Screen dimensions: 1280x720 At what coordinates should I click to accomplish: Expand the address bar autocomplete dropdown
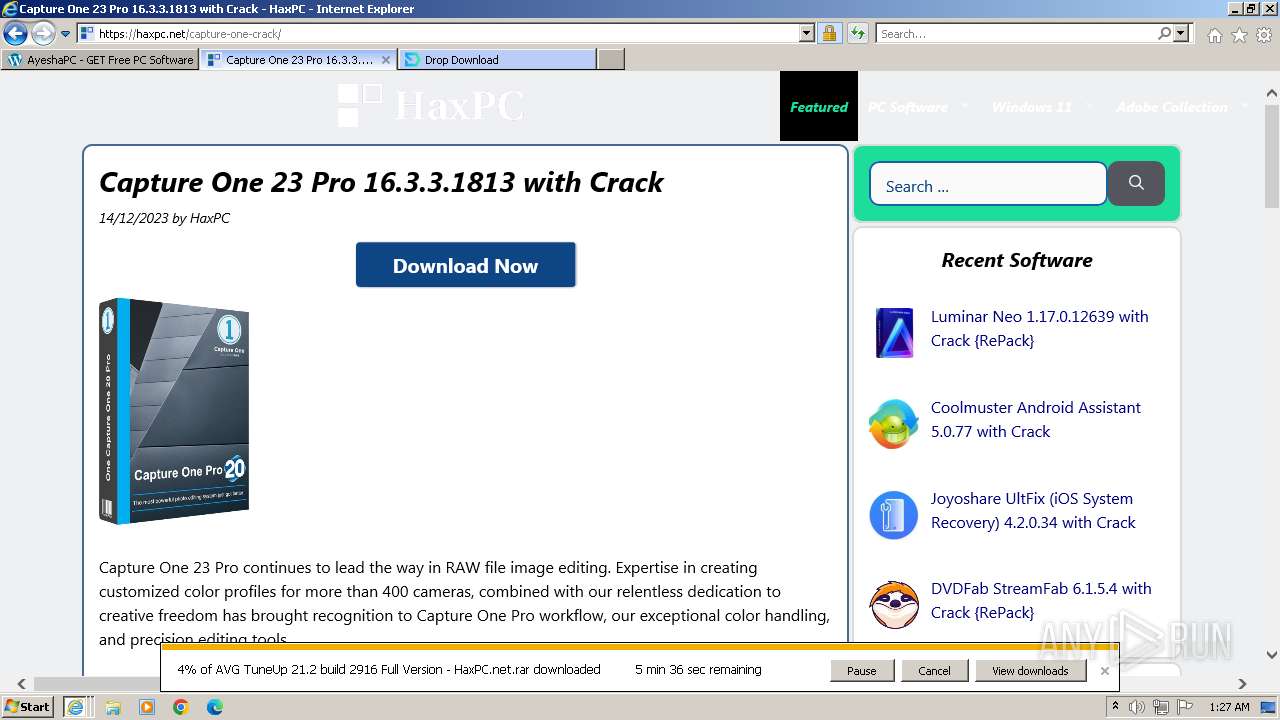[807, 33]
